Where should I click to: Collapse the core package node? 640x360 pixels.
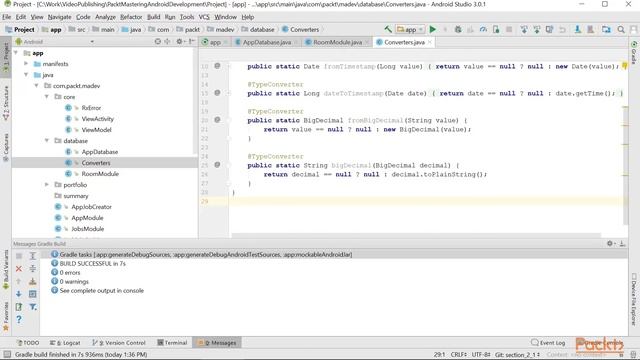pyautogui.click(x=47, y=97)
